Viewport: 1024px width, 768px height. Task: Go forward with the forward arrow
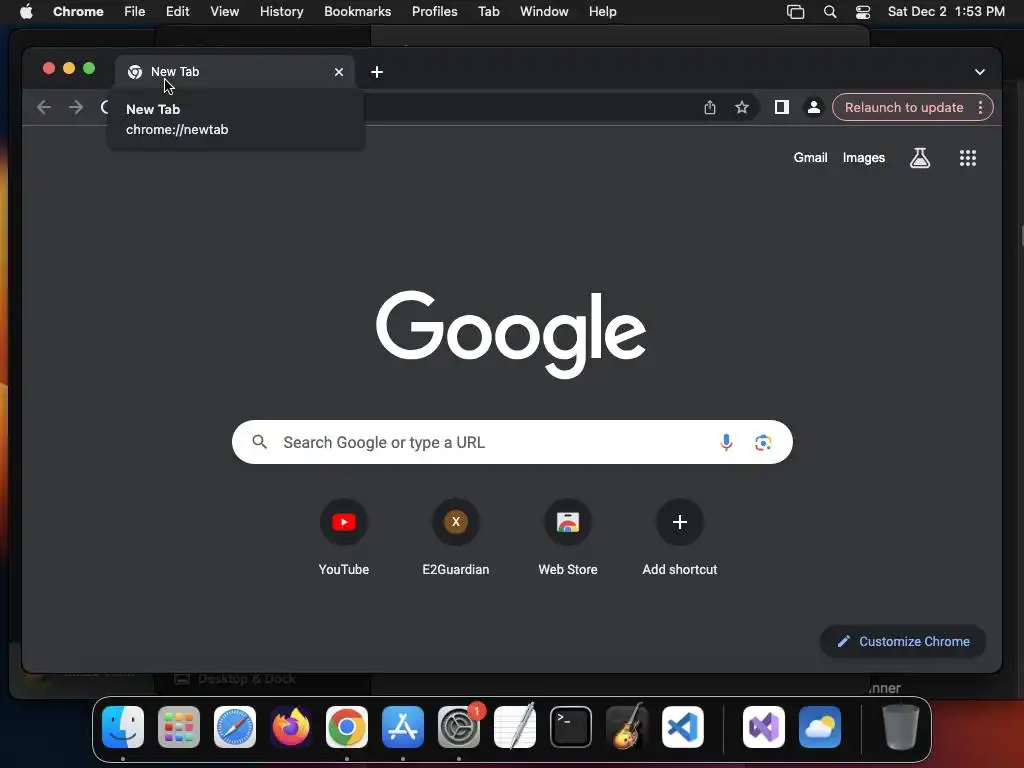pyautogui.click(x=76, y=107)
